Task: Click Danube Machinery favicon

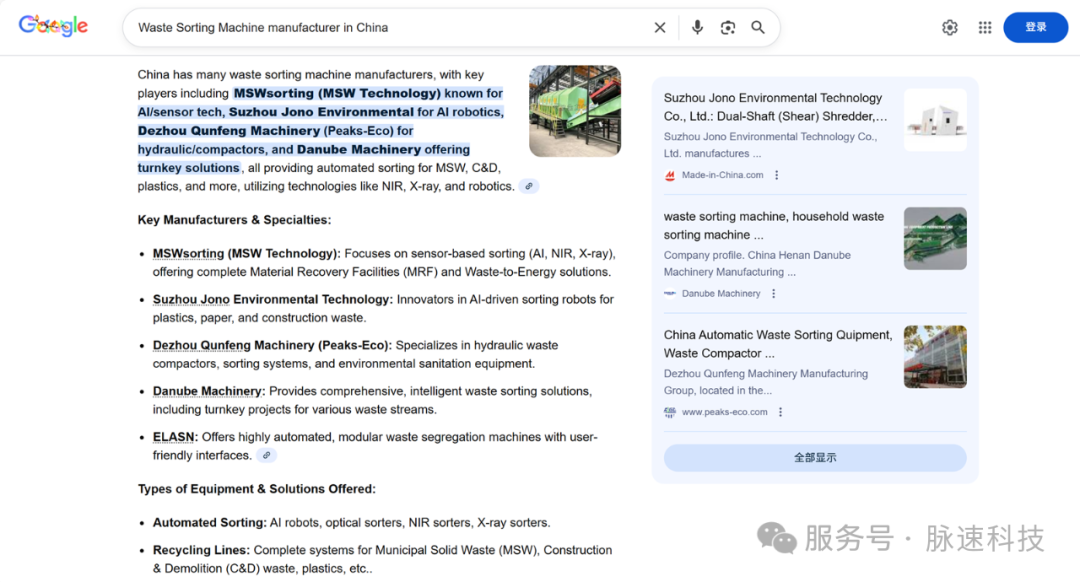Action: 669,293
